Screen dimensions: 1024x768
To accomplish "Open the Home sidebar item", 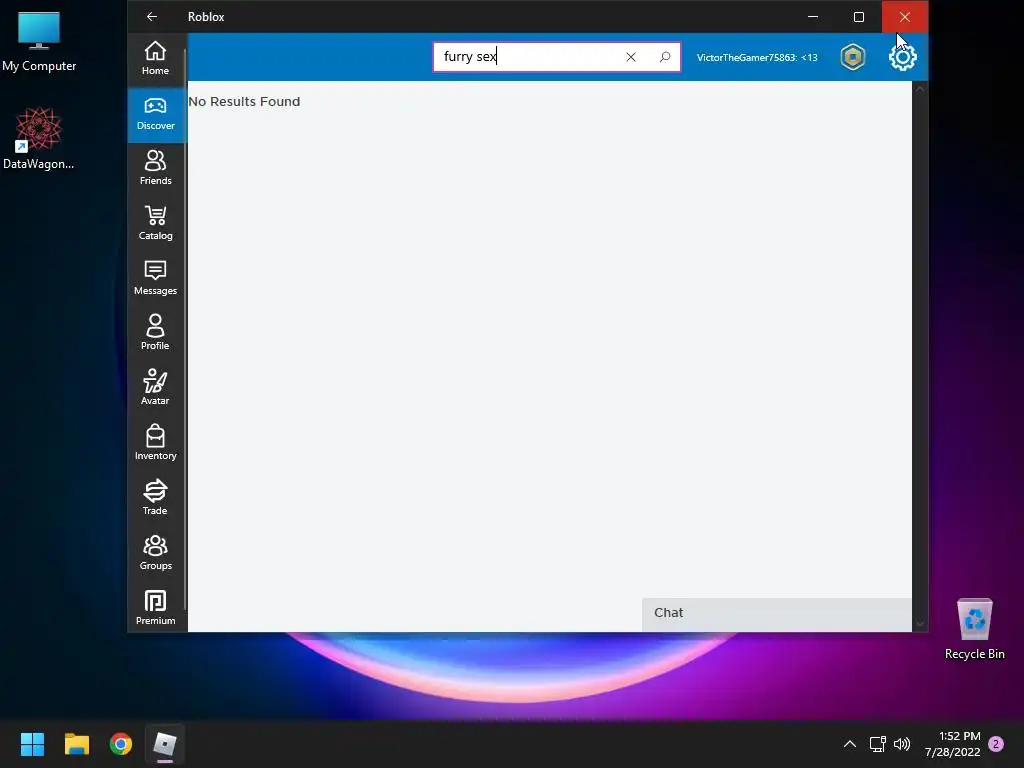I will point(155,58).
